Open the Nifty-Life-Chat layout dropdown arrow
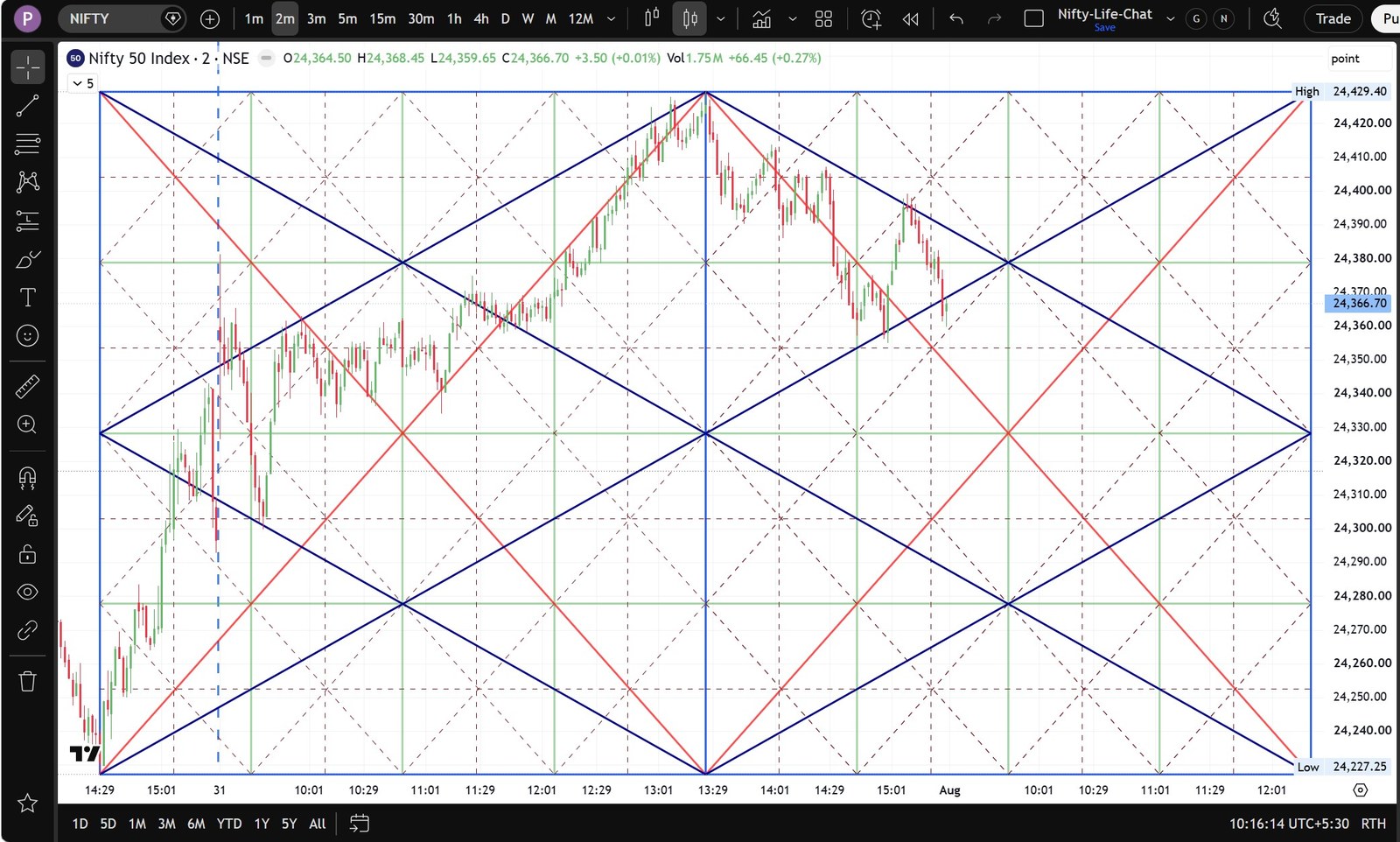The image size is (1400, 842). point(1170,18)
